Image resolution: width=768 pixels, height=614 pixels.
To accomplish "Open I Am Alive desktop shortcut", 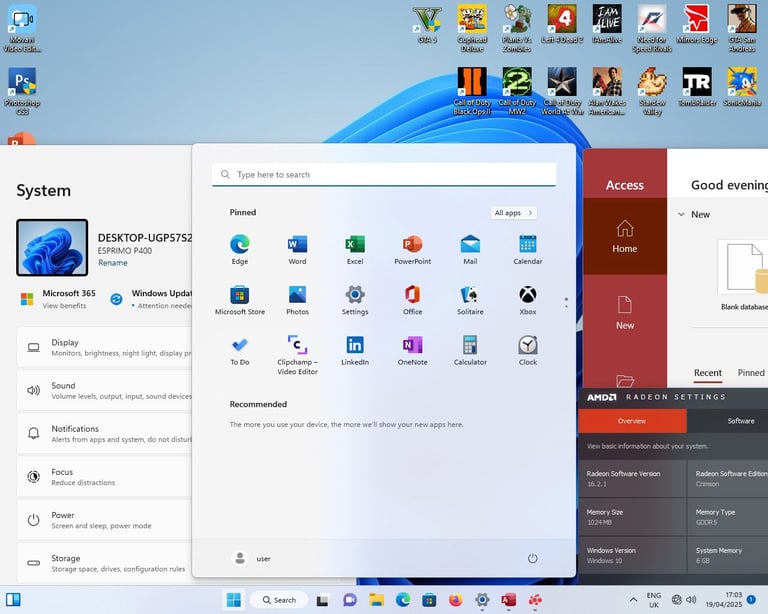I will point(607,24).
